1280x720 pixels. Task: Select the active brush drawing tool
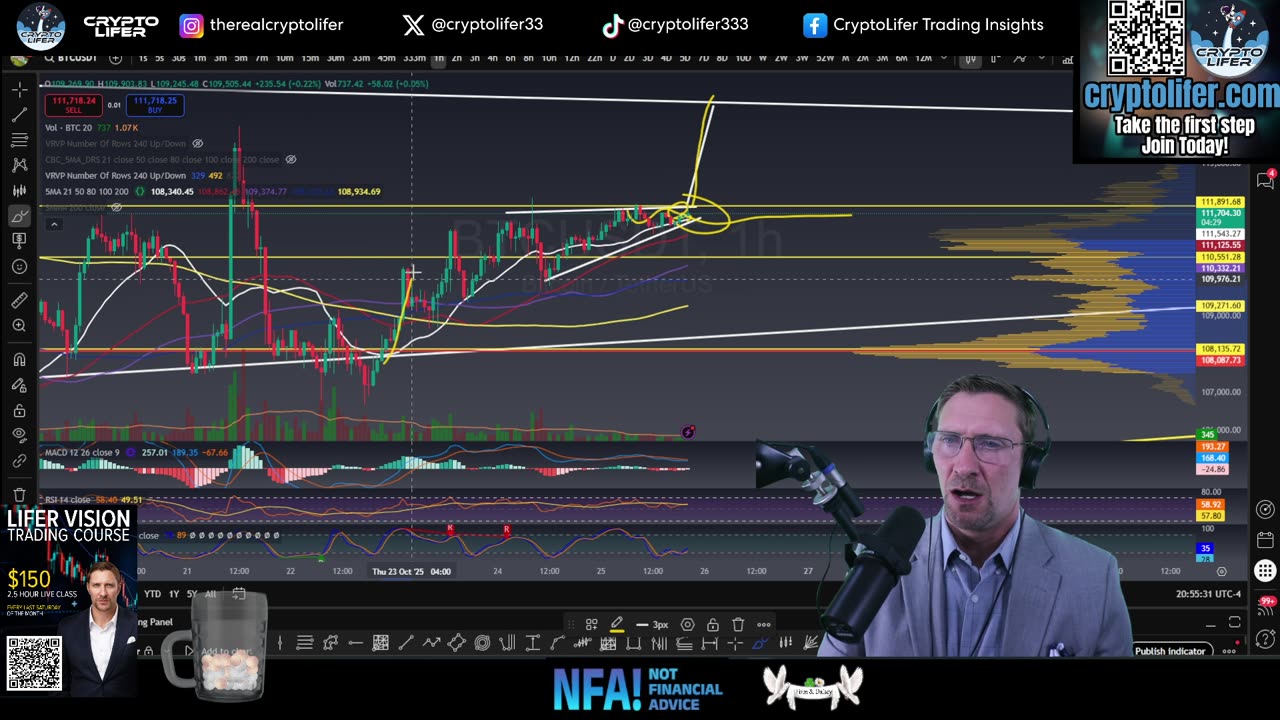[19, 216]
